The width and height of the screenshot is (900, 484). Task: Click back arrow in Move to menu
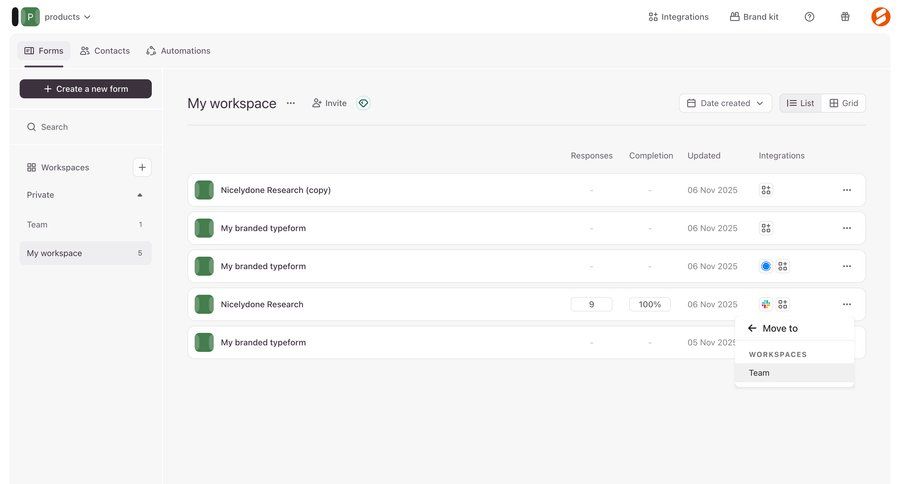[752, 328]
